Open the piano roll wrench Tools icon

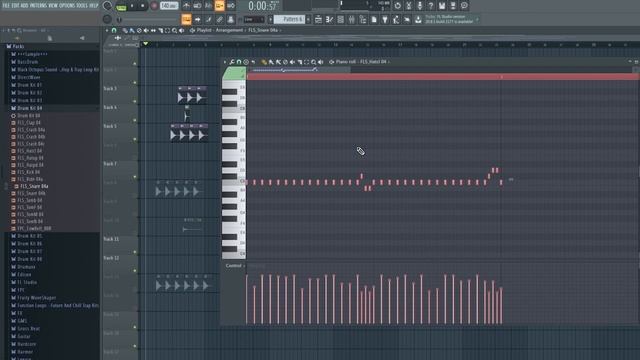232,62
